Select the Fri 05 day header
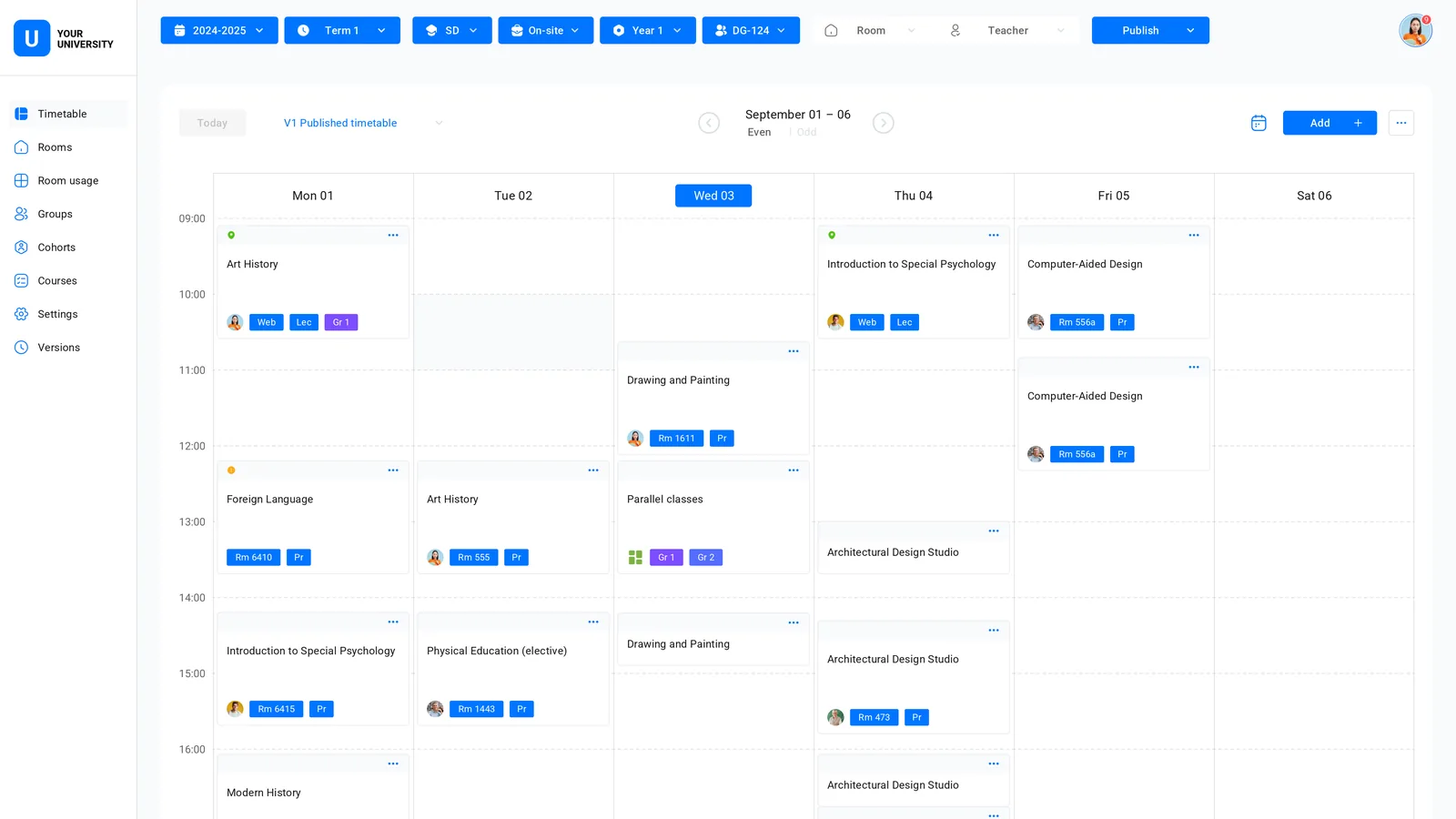This screenshot has width=1456, height=819. tap(1114, 196)
